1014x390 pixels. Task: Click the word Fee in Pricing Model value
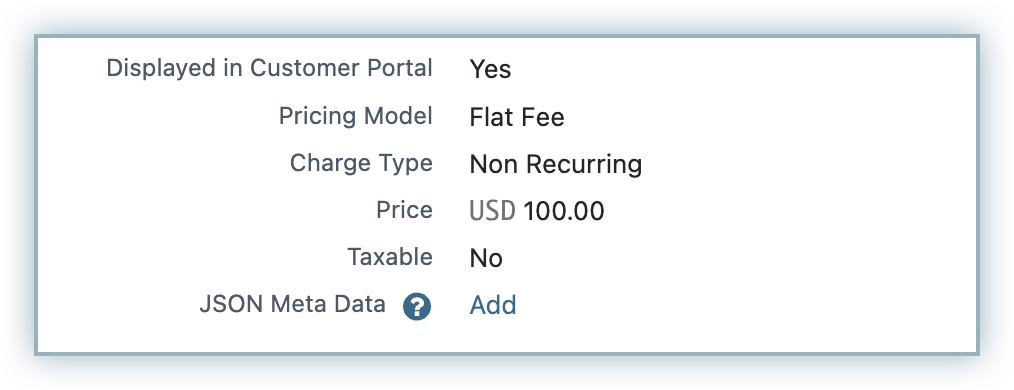(x=543, y=117)
